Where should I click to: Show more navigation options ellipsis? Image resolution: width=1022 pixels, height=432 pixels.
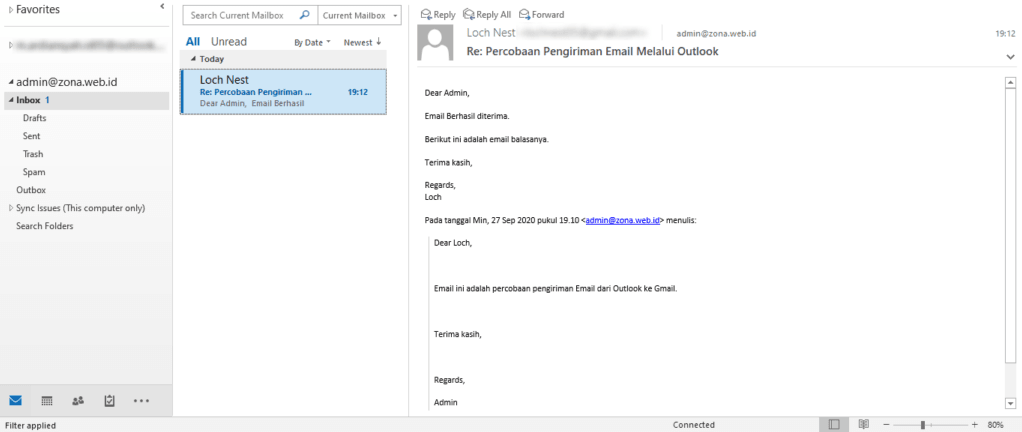tap(141, 401)
